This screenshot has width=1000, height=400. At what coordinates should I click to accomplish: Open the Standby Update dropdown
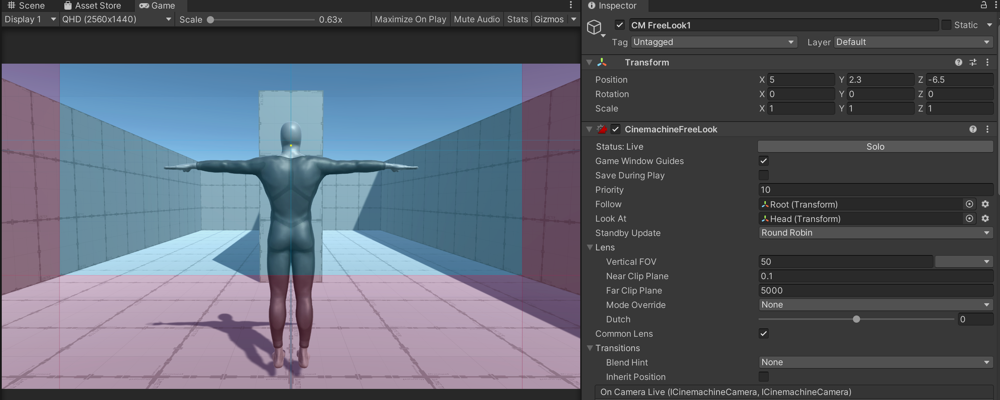(875, 233)
